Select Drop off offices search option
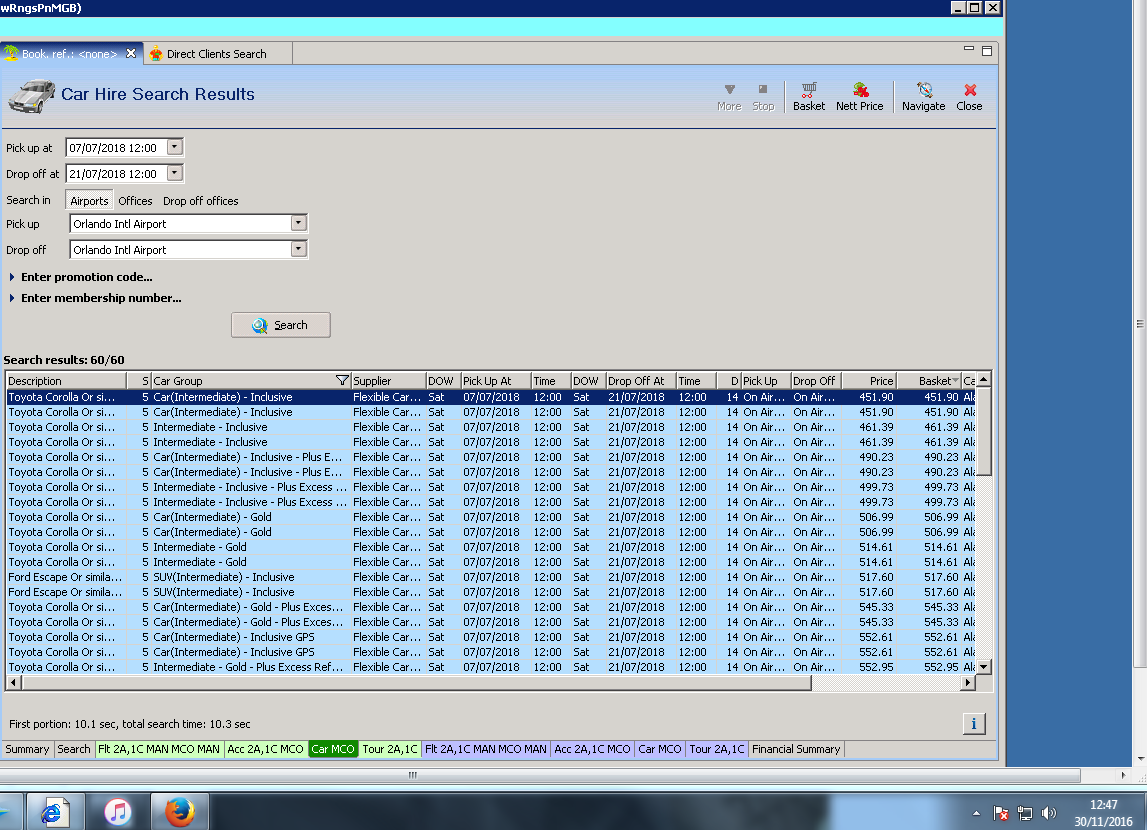This screenshot has height=830, width=1147. tap(200, 201)
